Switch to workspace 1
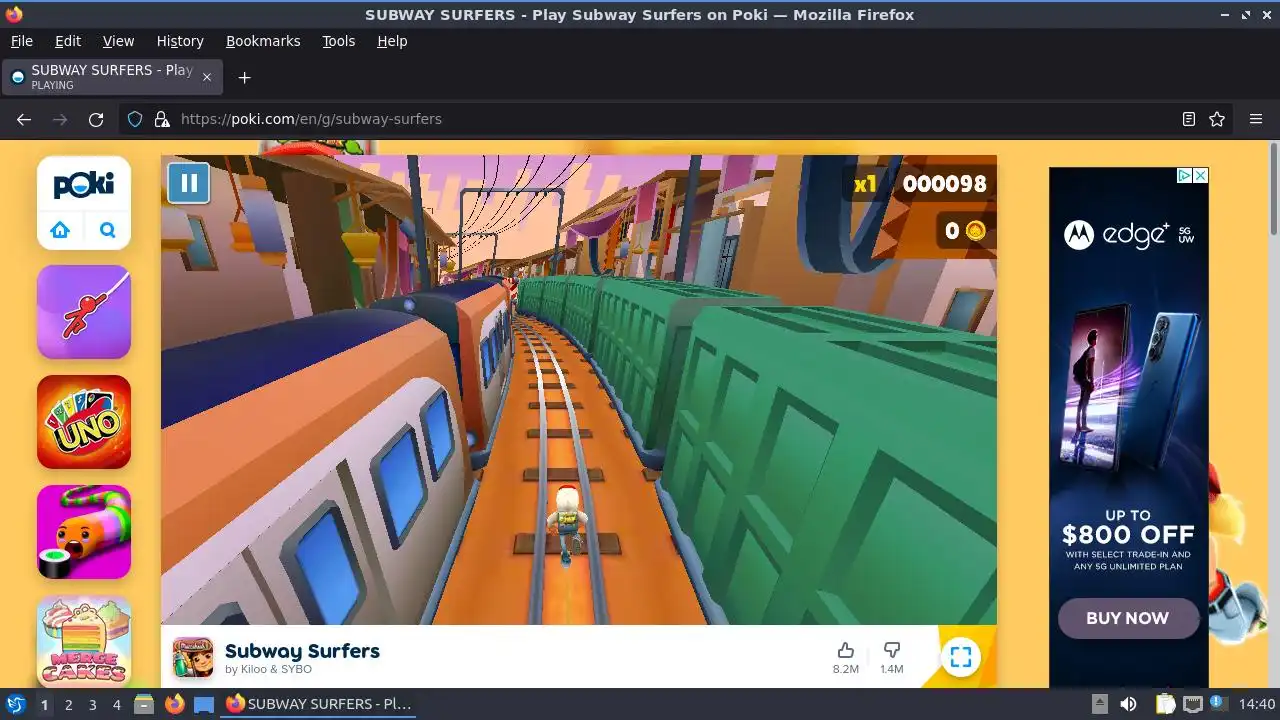1280x720 pixels. pos(44,704)
